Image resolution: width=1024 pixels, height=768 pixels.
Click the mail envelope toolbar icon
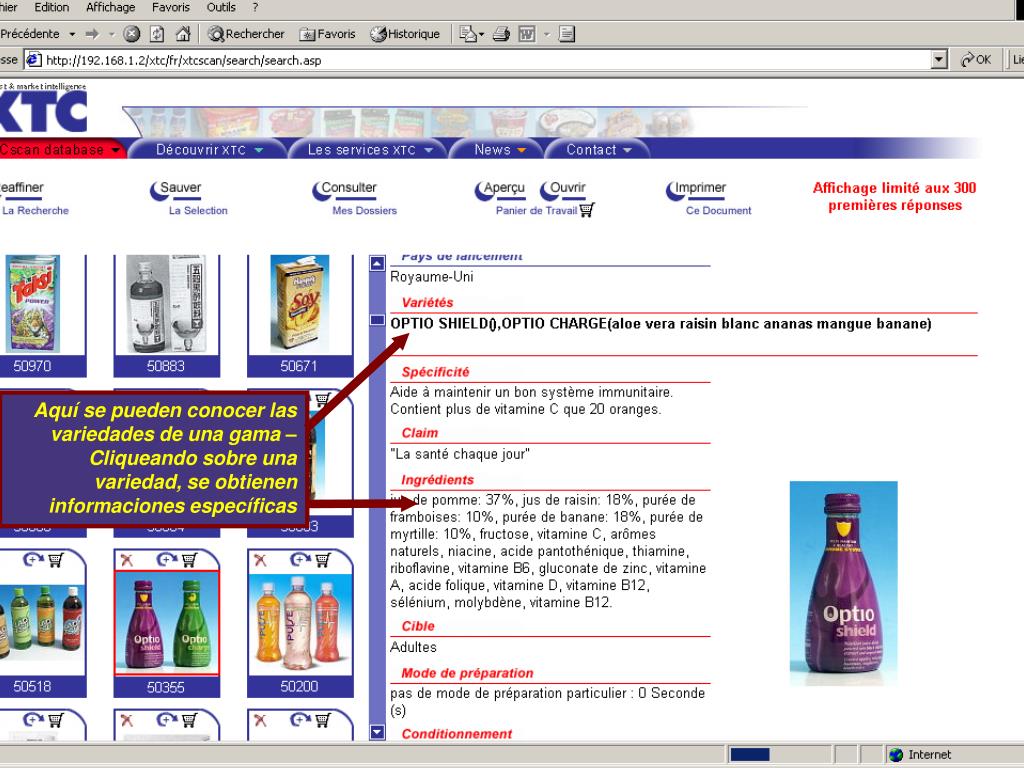[468, 34]
